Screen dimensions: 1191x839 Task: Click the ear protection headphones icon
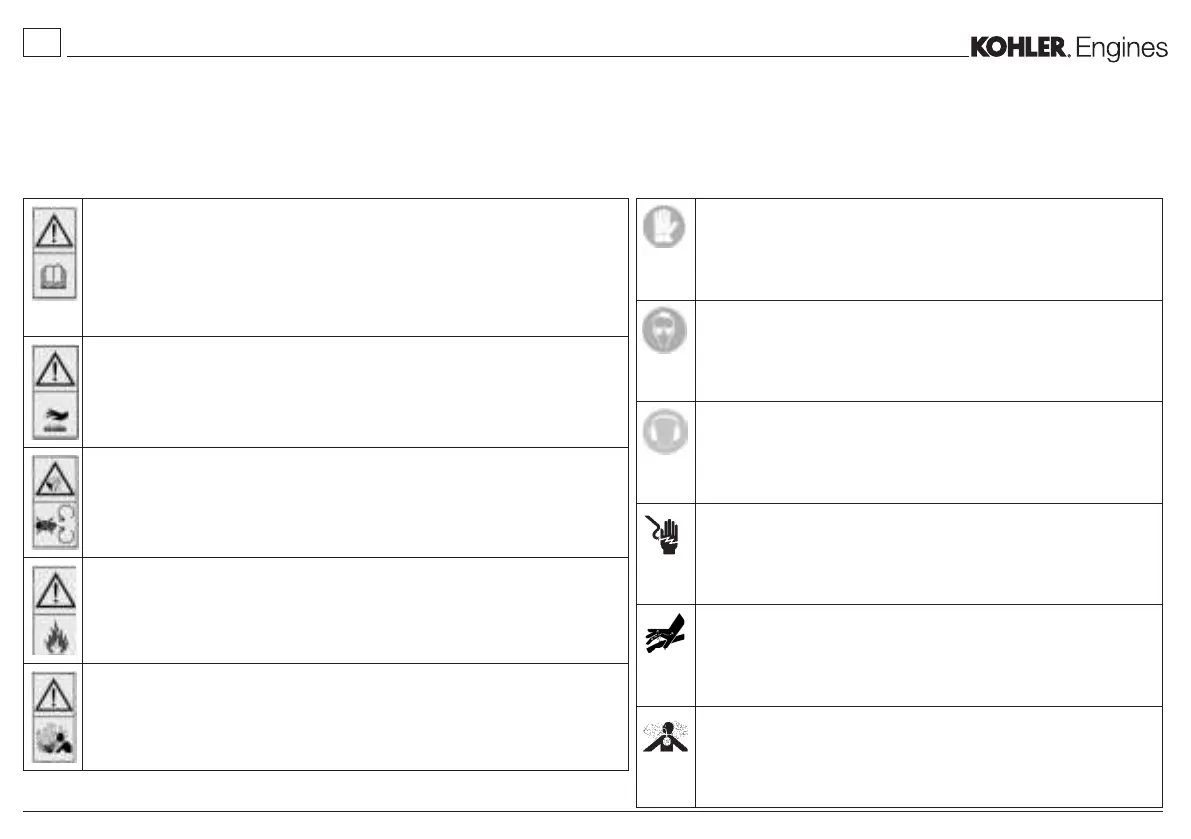(x=665, y=430)
